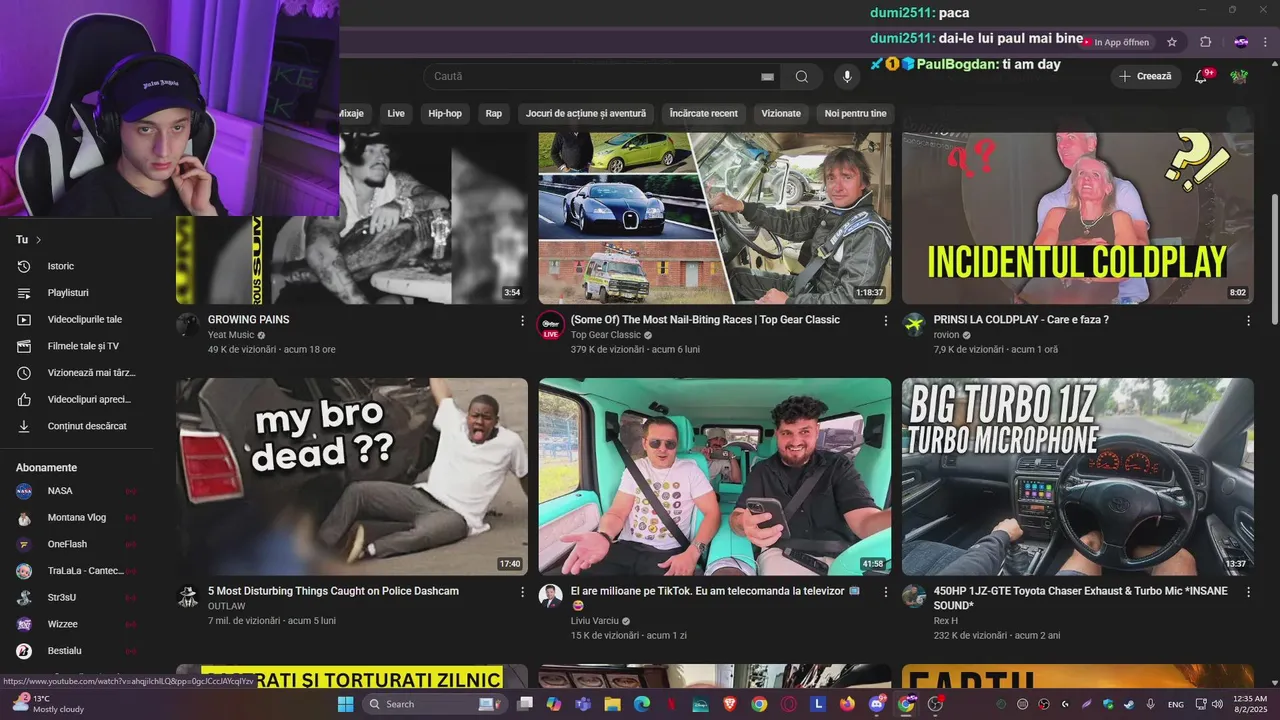Viewport: 1280px width, 720px height.
Task: Open Brave browser from the taskbar
Action: click(x=730, y=704)
